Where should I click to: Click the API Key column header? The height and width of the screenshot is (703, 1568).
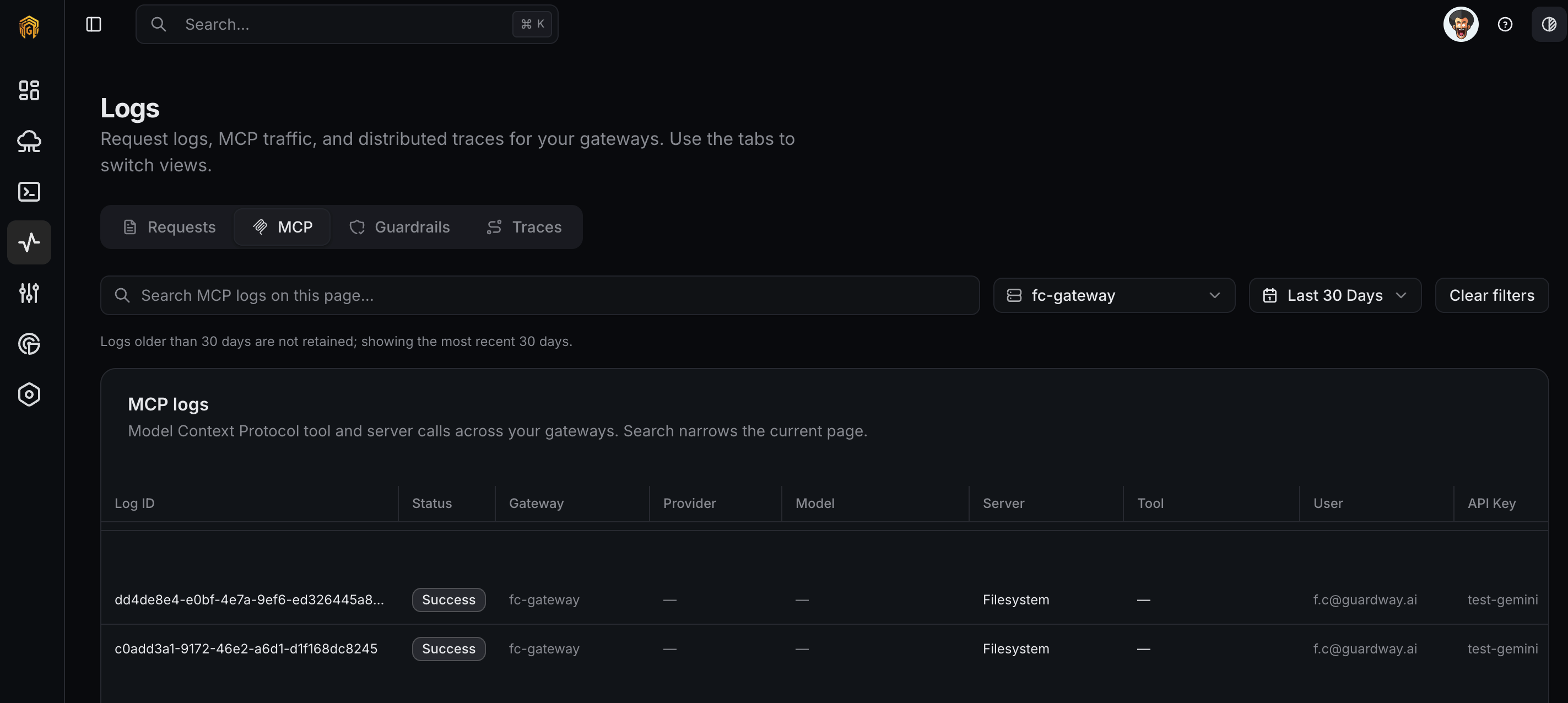coord(1492,504)
